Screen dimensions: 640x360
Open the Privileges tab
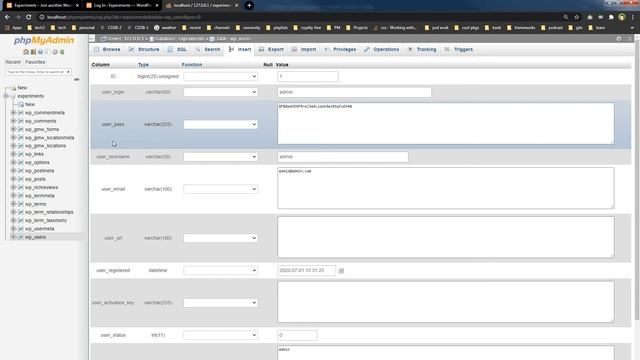click(x=340, y=49)
